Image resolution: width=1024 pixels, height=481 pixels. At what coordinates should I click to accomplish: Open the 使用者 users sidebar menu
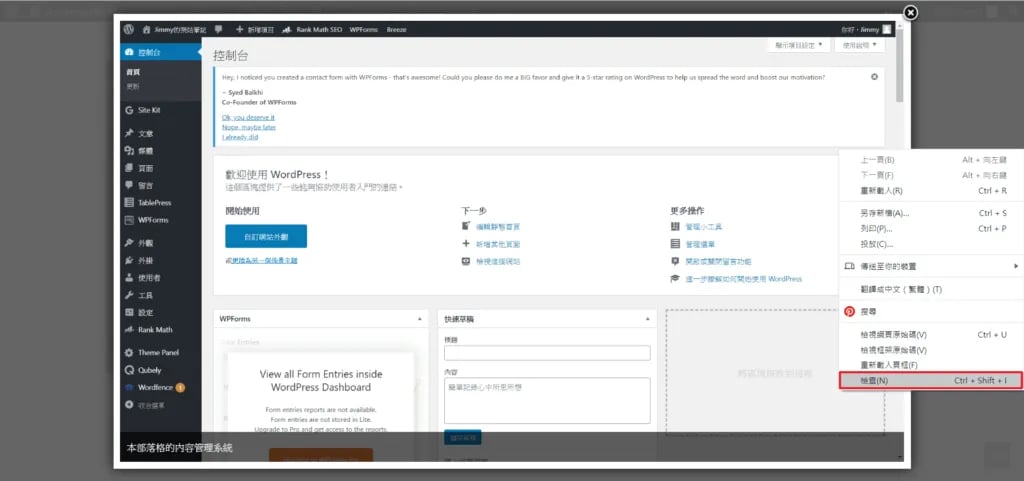pyautogui.click(x=161, y=278)
